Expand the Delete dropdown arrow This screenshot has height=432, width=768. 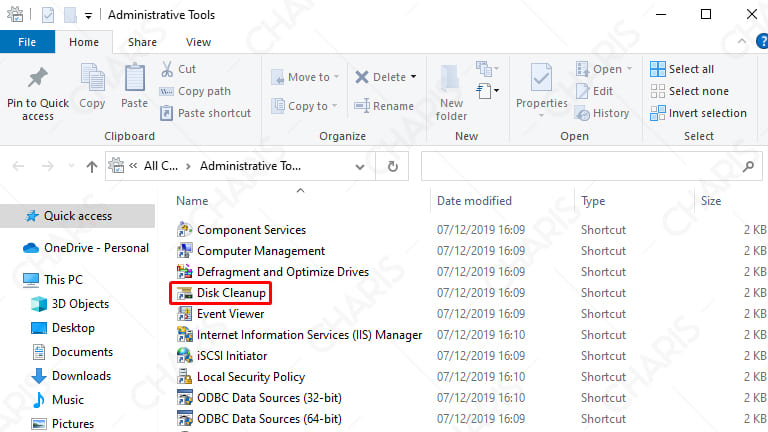tap(413, 77)
